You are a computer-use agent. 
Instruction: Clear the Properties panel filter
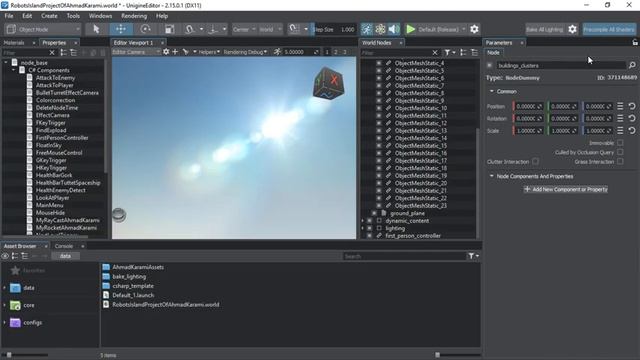tap(52, 53)
